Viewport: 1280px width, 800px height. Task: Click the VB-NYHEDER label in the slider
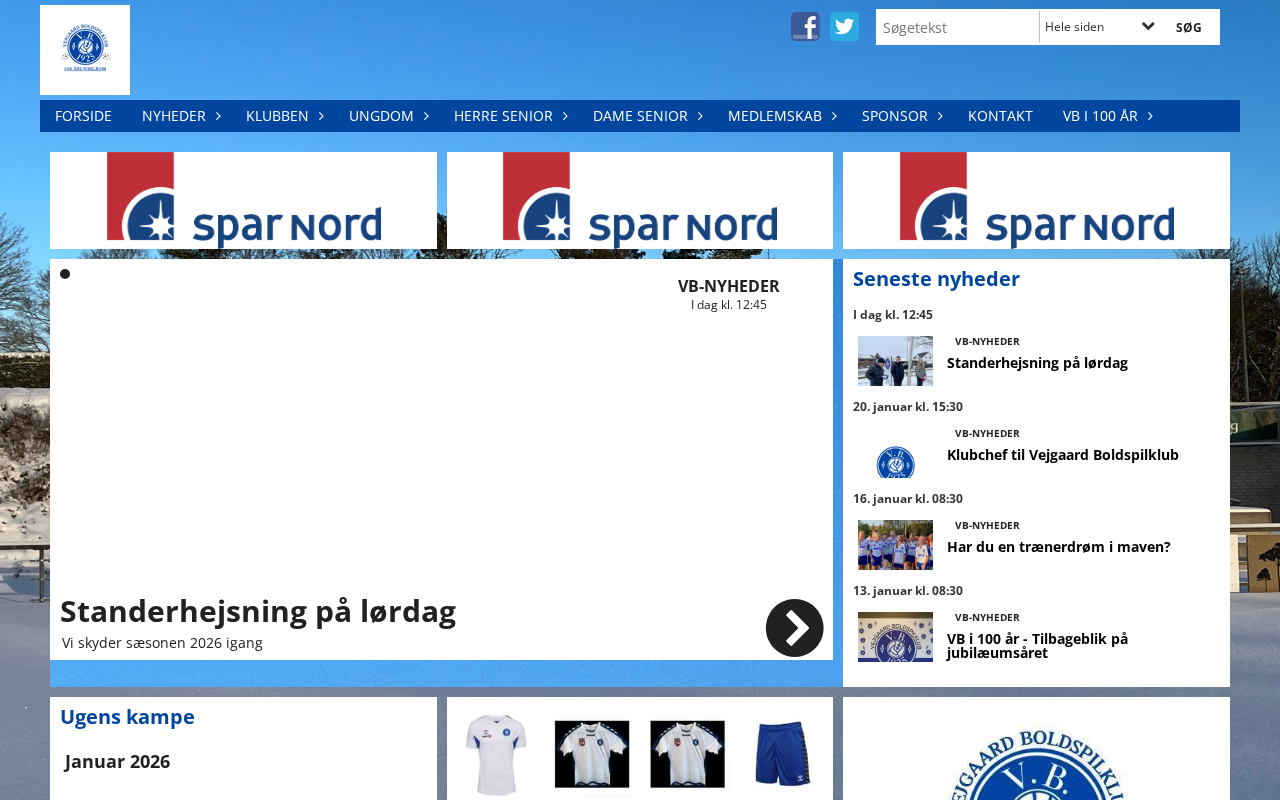tap(729, 286)
